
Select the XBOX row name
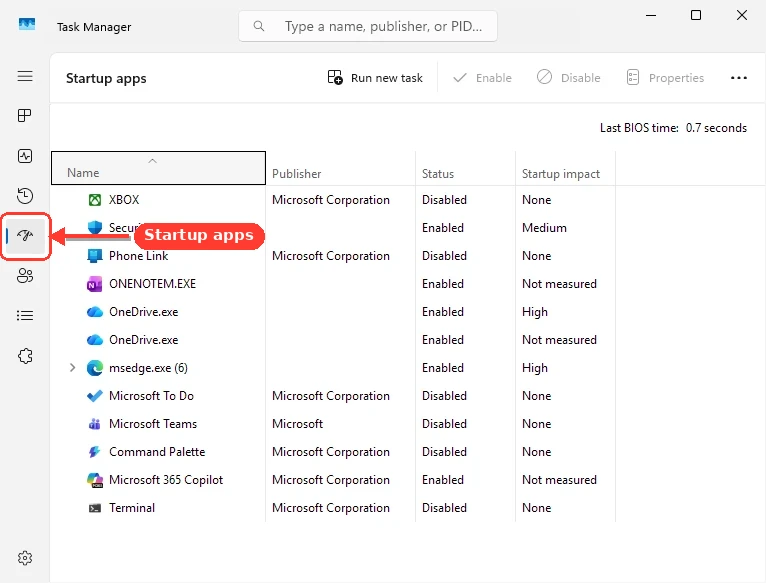tap(124, 200)
